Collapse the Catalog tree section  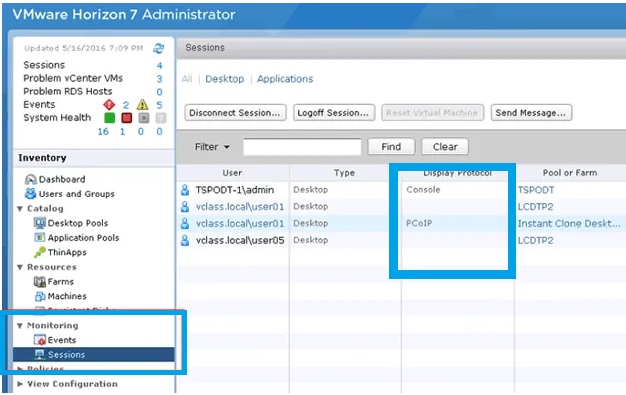pyautogui.click(x=20, y=208)
